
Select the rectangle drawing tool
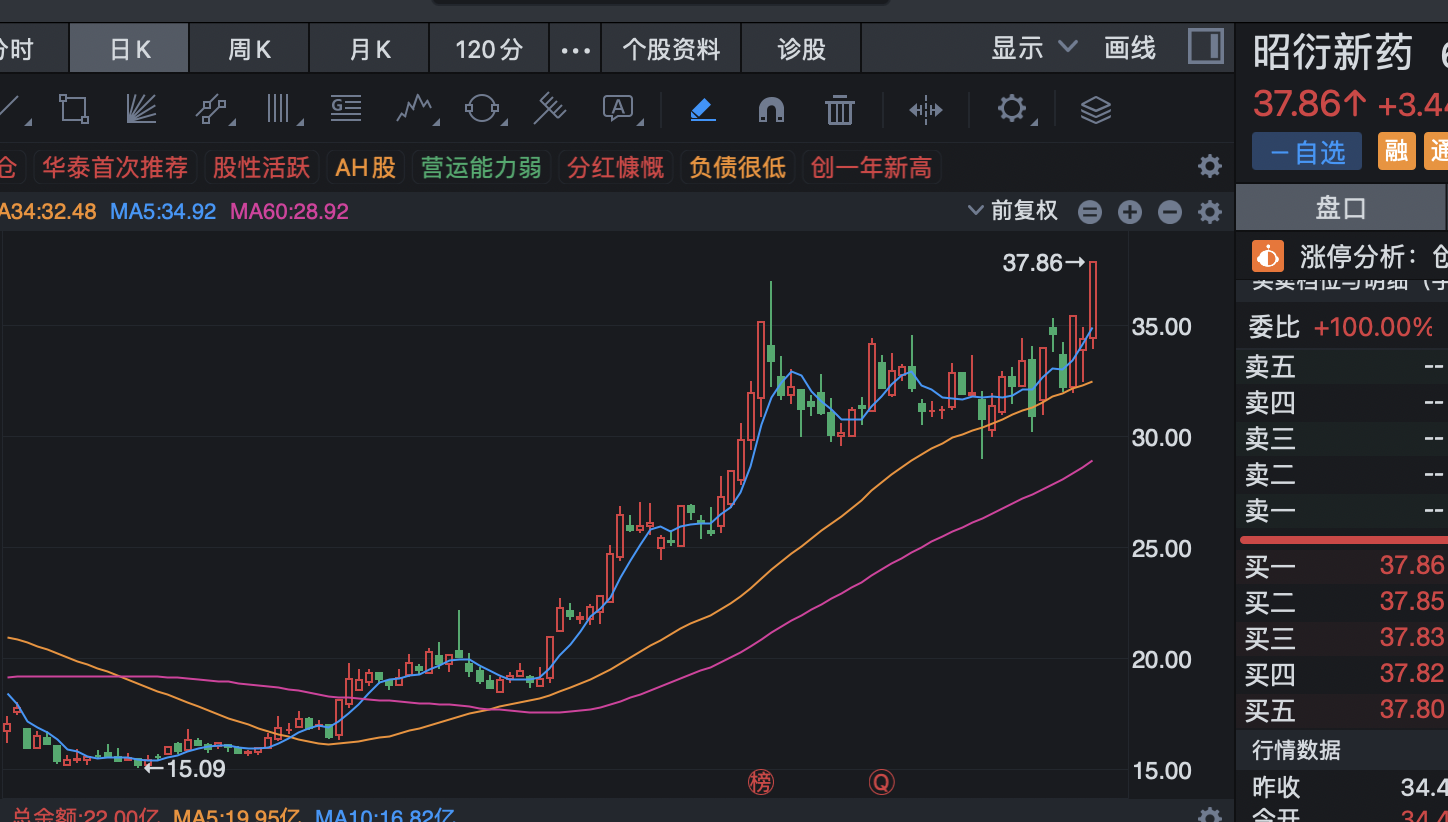tap(74, 109)
